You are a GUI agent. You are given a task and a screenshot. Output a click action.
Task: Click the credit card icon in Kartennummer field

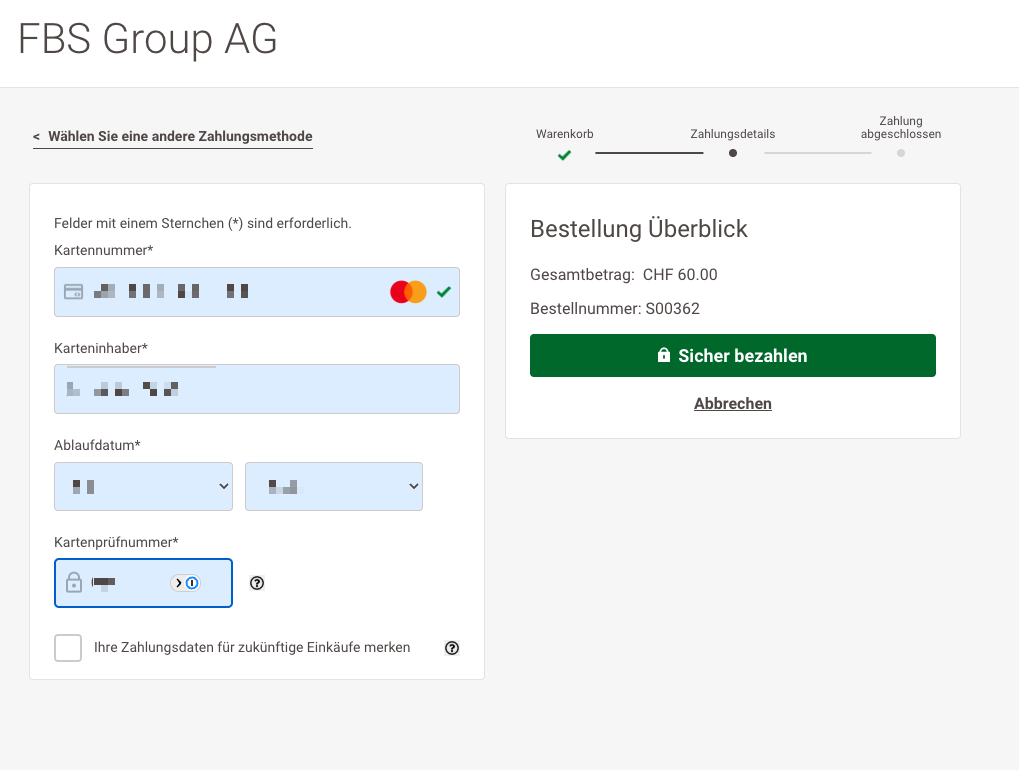[x=73, y=292]
